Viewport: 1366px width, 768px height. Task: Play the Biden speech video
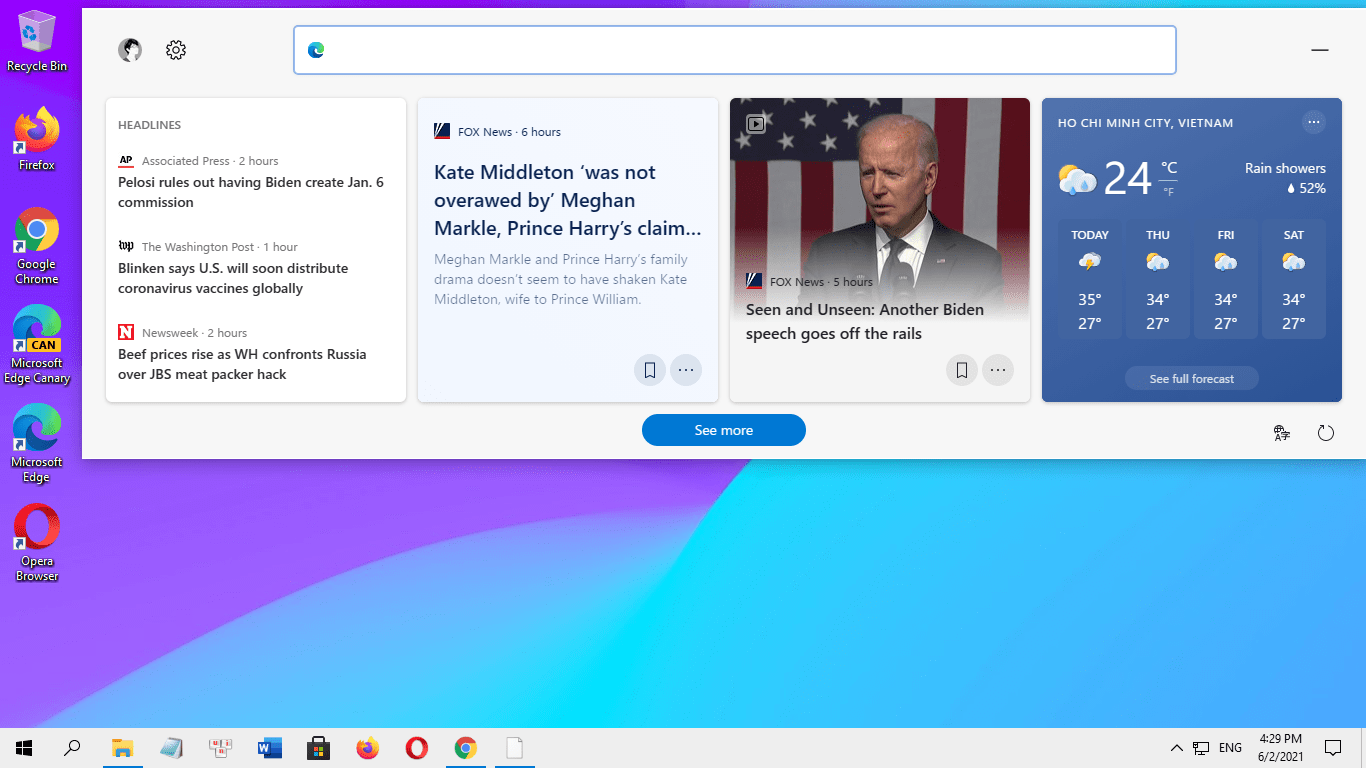pyautogui.click(x=756, y=124)
